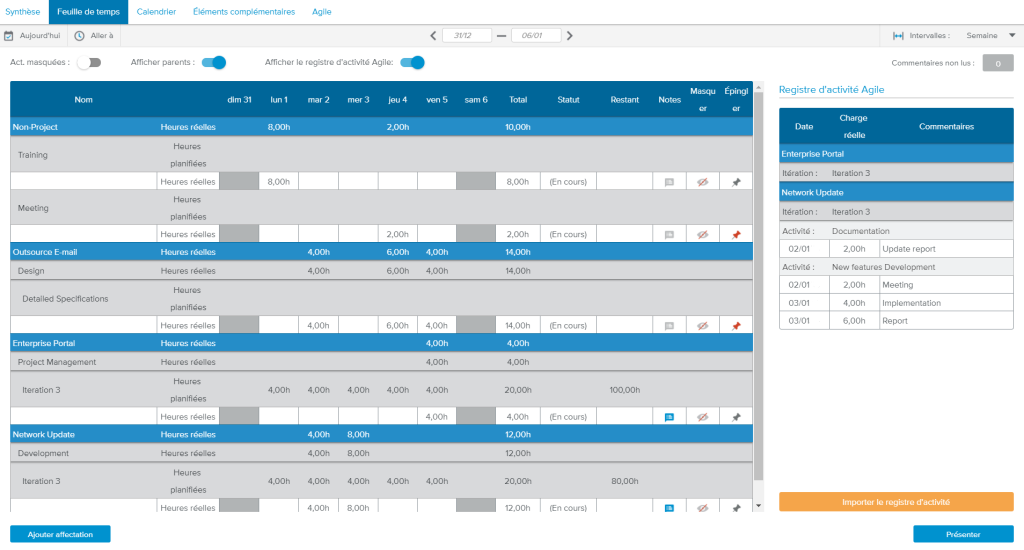The width and height of the screenshot is (1024, 550).
Task: Click Ajouter affectation button
Action: (x=60, y=534)
